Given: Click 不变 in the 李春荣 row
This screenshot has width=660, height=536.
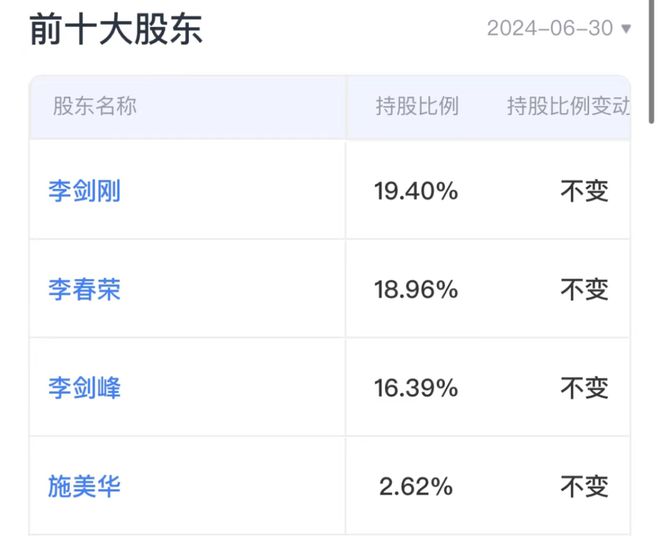Looking at the screenshot, I should pyautogui.click(x=584, y=290).
